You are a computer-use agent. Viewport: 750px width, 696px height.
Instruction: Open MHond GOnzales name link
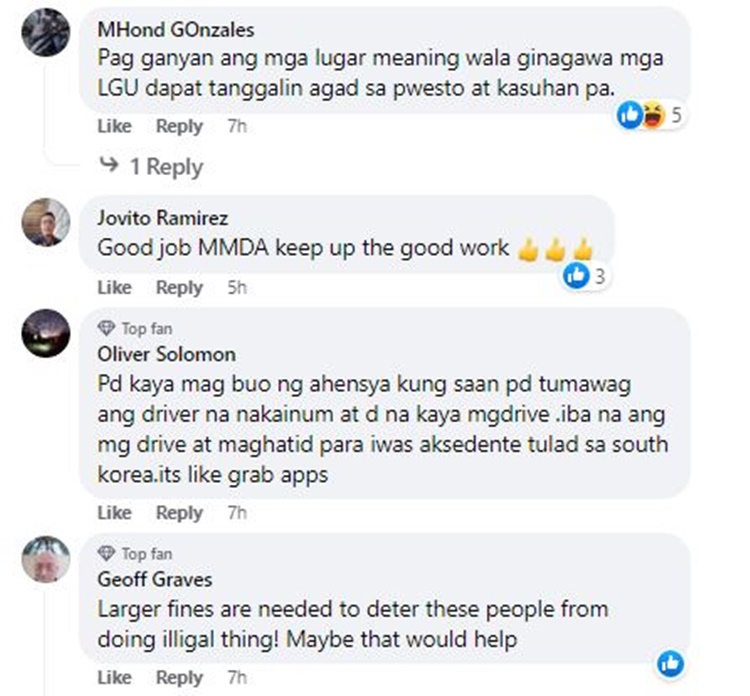pyautogui.click(x=176, y=30)
